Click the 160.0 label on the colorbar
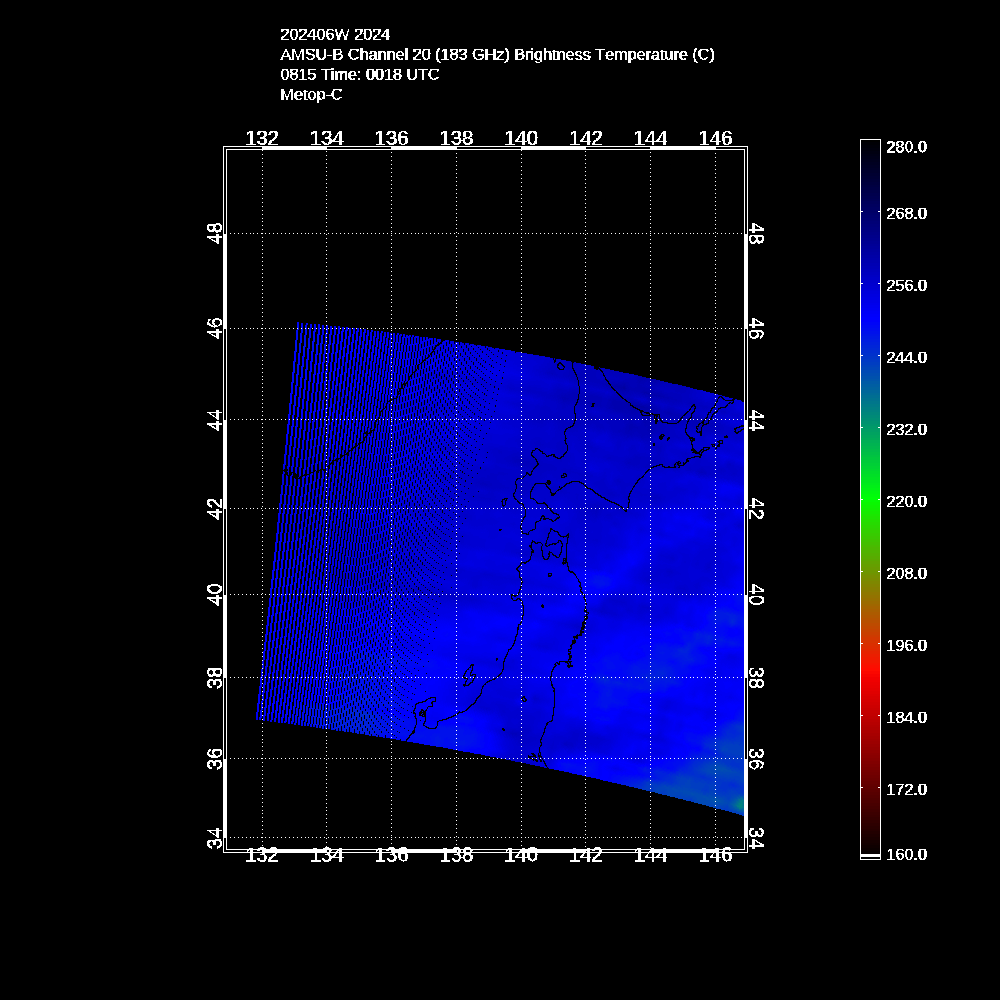1000x1000 pixels. tap(906, 854)
